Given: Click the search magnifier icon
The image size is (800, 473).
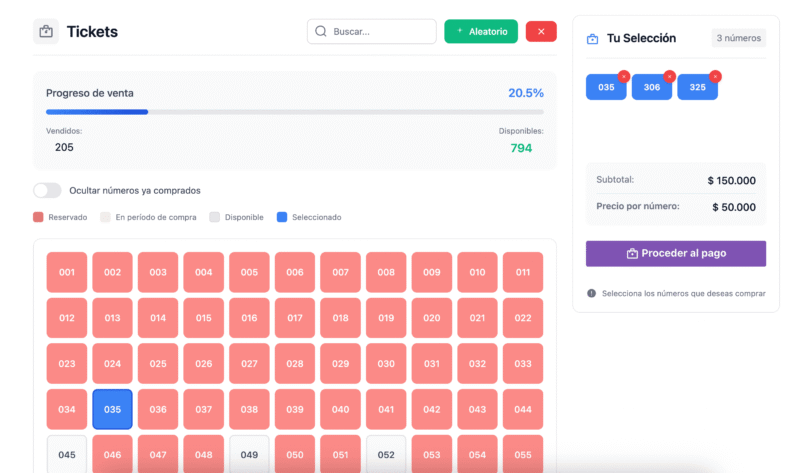Looking at the screenshot, I should pyautogui.click(x=321, y=32).
